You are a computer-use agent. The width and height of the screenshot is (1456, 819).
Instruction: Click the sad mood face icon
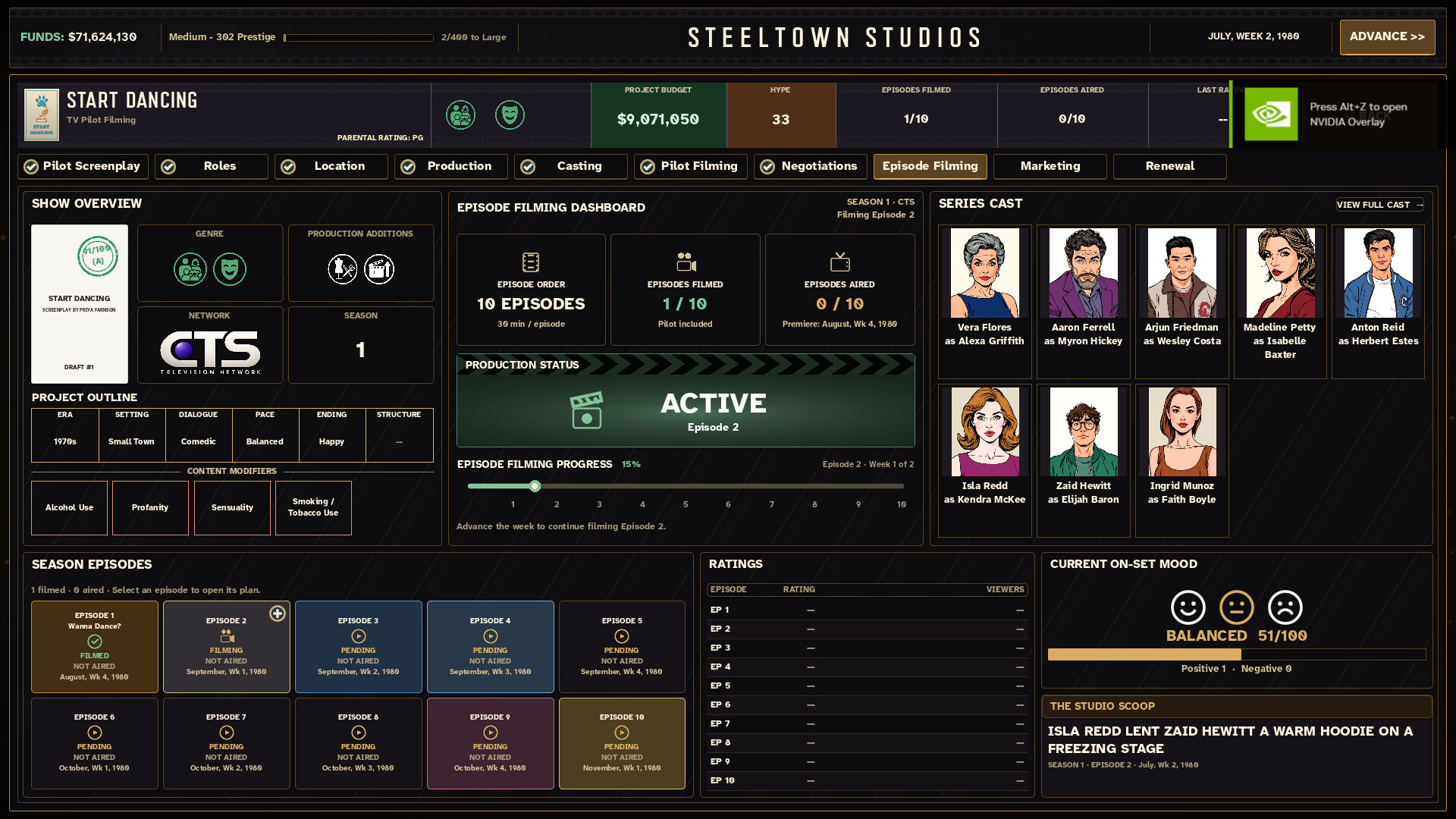click(x=1285, y=607)
